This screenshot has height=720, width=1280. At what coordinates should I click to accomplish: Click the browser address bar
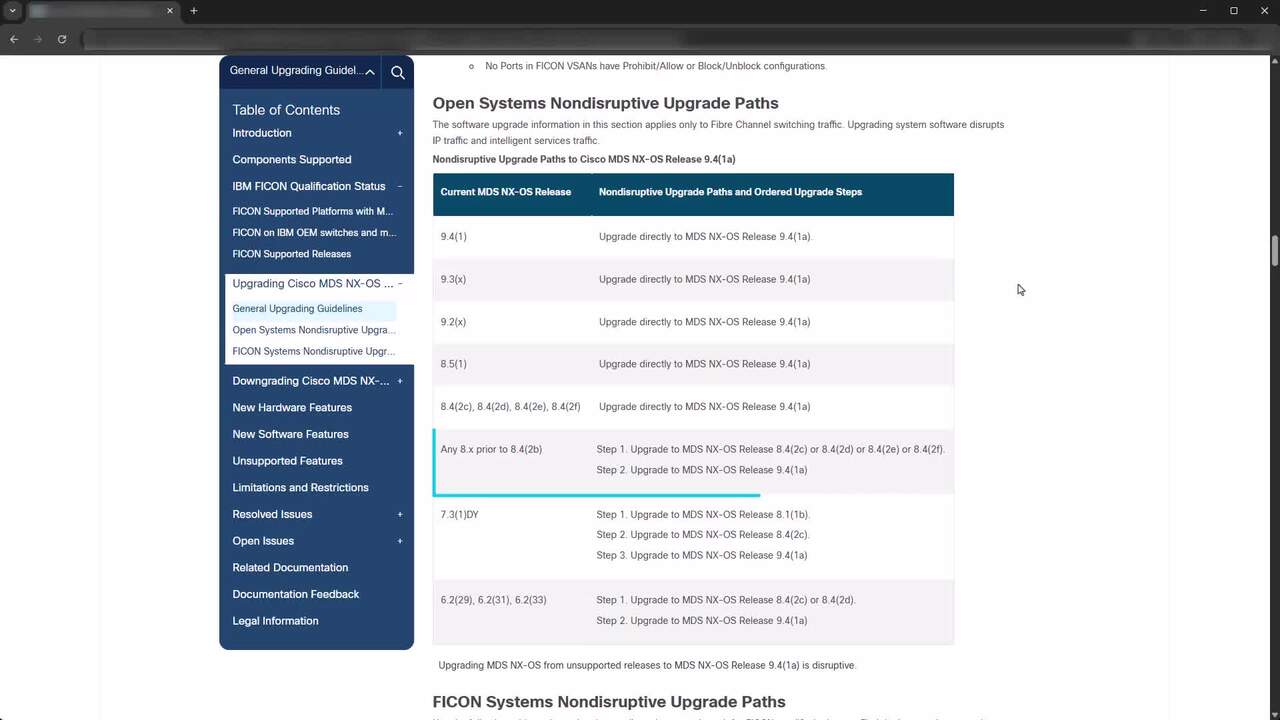click(x=600, y=39)
